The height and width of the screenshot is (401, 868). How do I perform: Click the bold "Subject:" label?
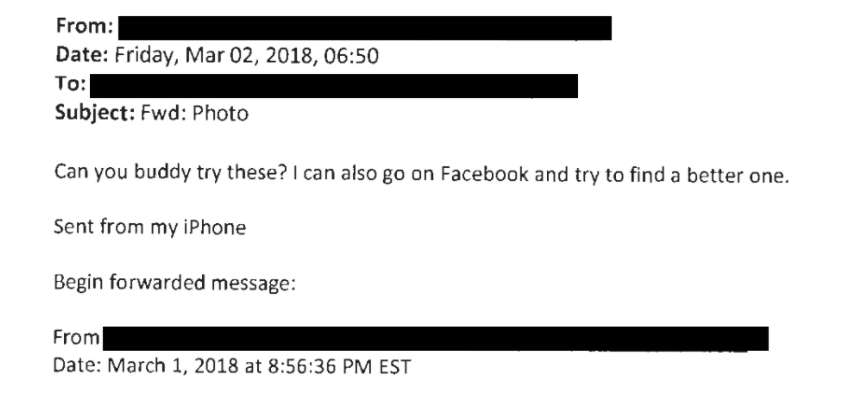coord(85,113)
